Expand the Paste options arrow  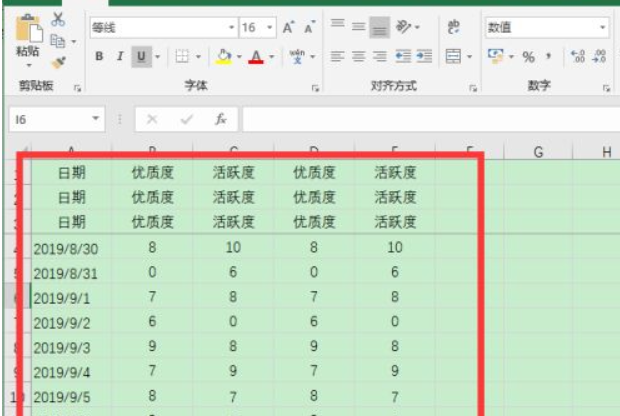click(28, 65)
